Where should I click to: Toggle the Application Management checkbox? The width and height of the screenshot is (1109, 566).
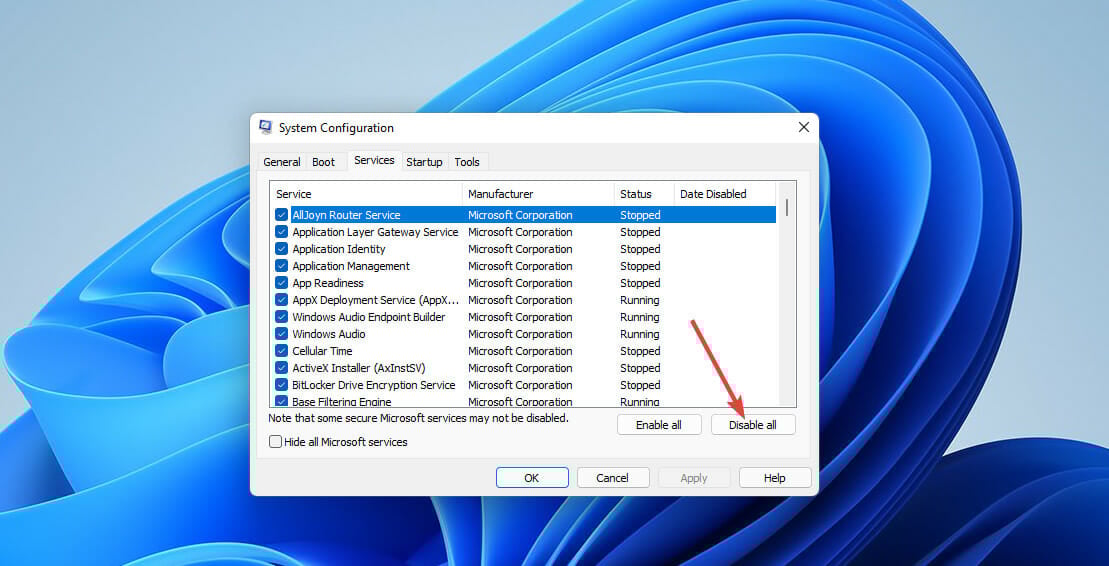pyautogui.click(x=281, y=266)
